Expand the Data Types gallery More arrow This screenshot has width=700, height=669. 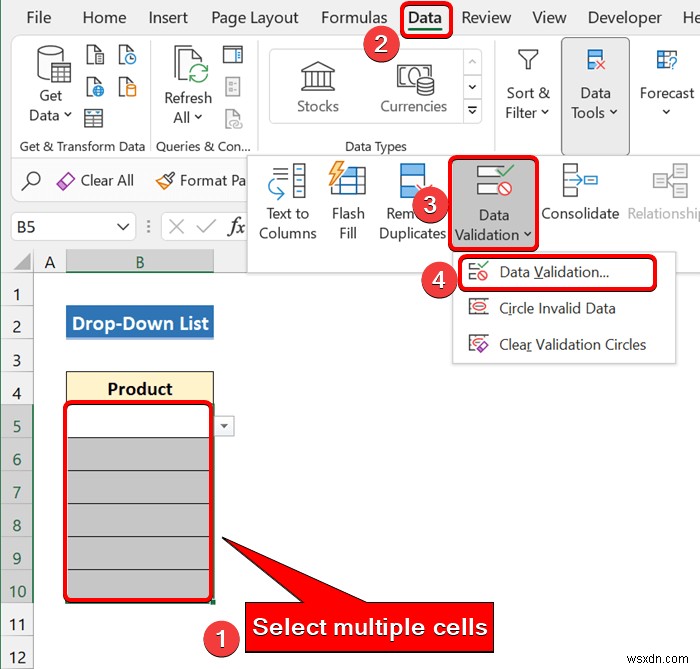472,110
